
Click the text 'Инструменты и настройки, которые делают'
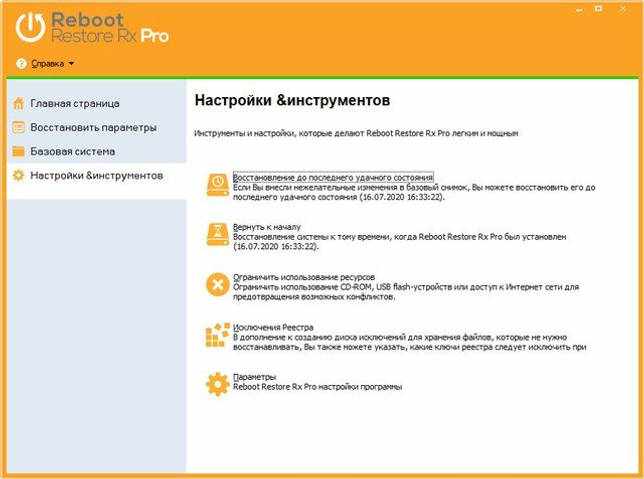[279, 133]
